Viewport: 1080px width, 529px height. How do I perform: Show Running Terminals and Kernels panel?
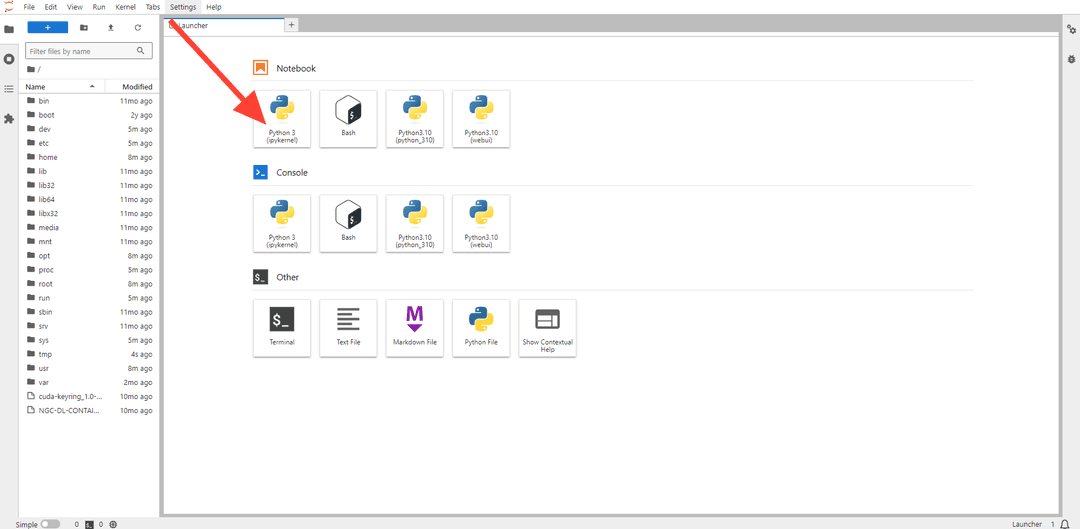[9, 59]
